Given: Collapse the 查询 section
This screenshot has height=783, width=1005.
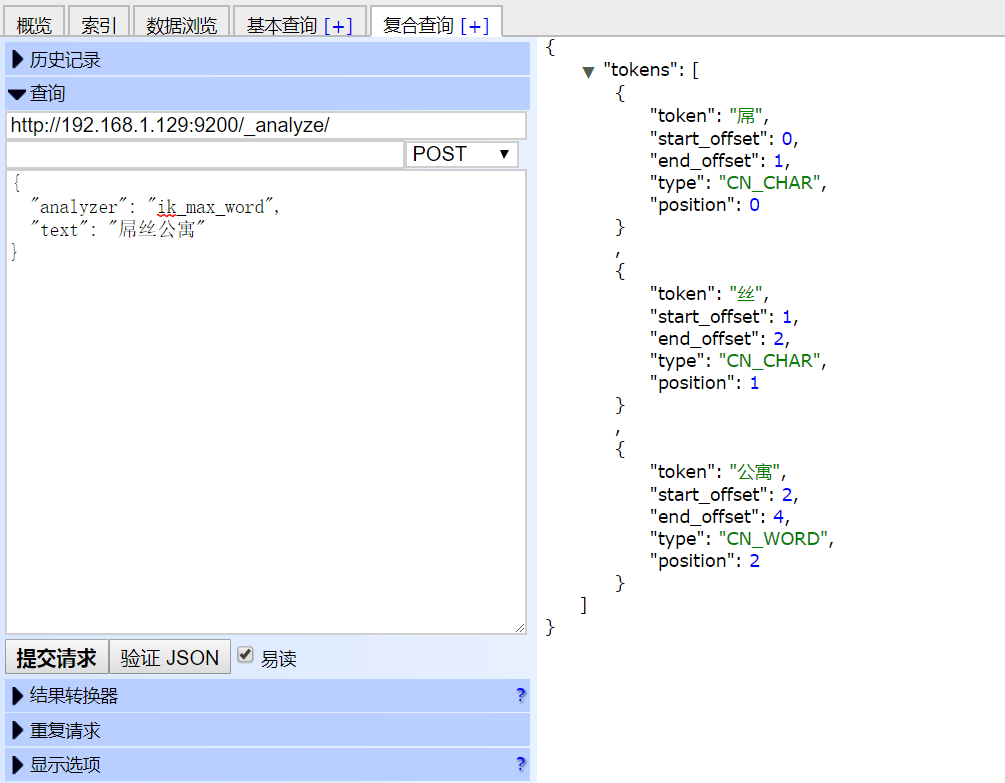Looking at the screenshot, I should click(47, 94).
